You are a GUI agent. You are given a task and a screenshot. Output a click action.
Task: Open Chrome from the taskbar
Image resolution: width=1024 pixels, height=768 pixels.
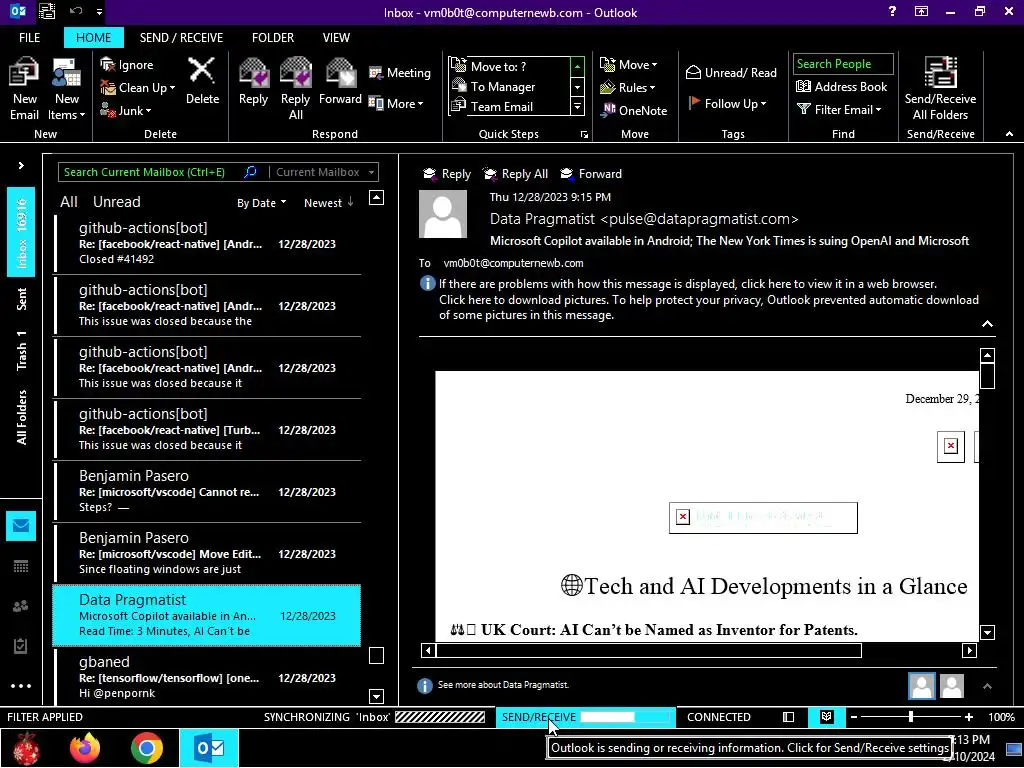[x=146, y=748]
